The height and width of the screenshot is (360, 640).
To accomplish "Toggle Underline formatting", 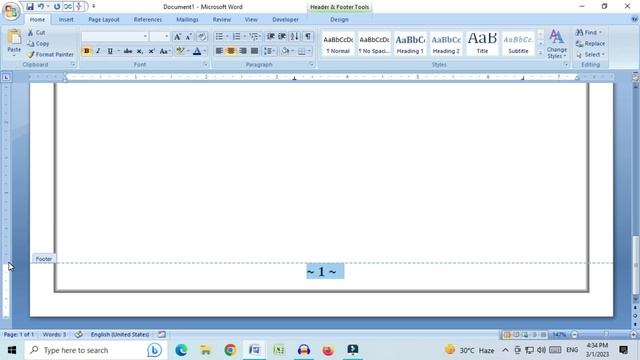I will (110, 51).
